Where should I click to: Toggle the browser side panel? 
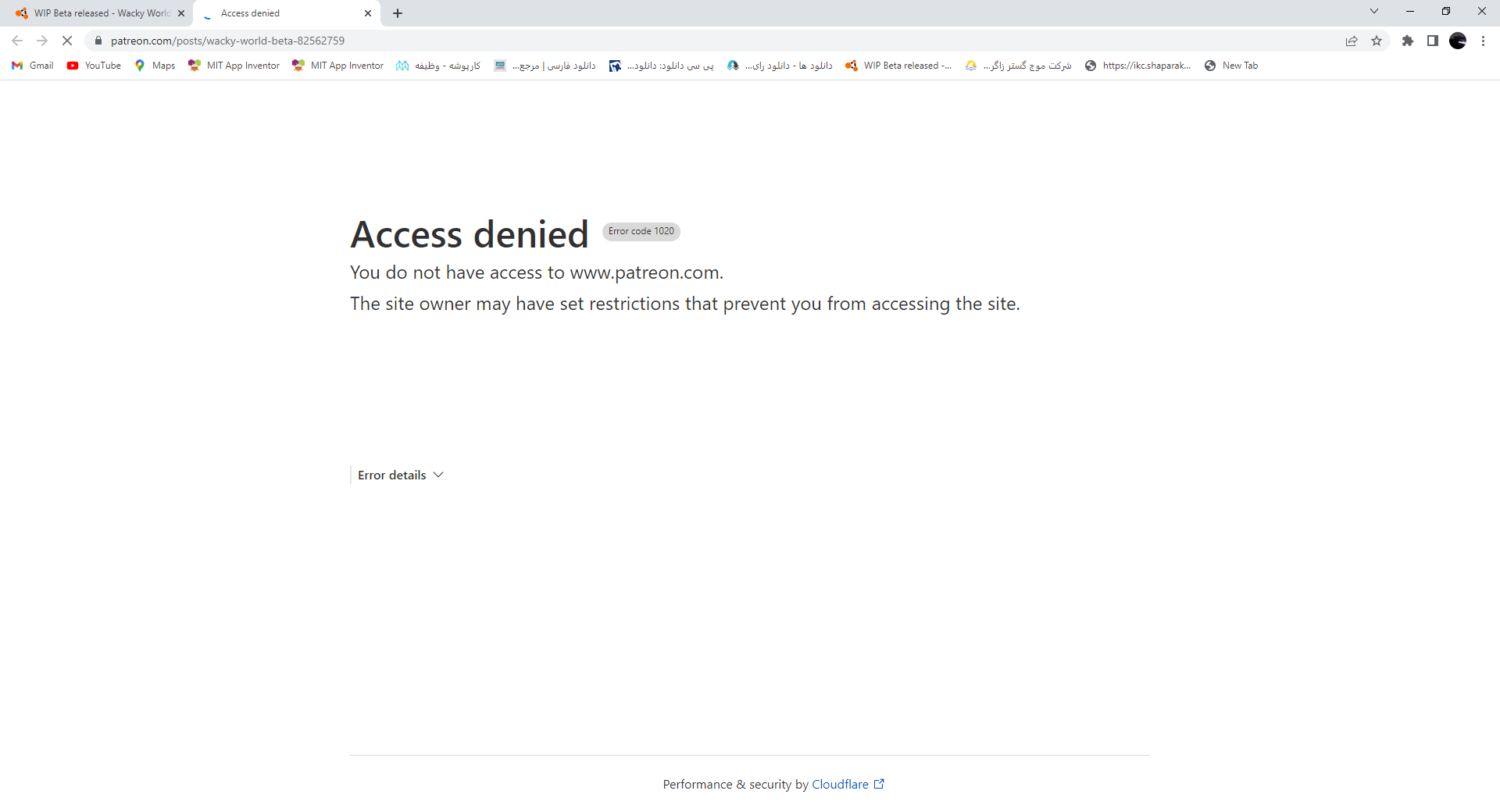tap(1433, 41)
